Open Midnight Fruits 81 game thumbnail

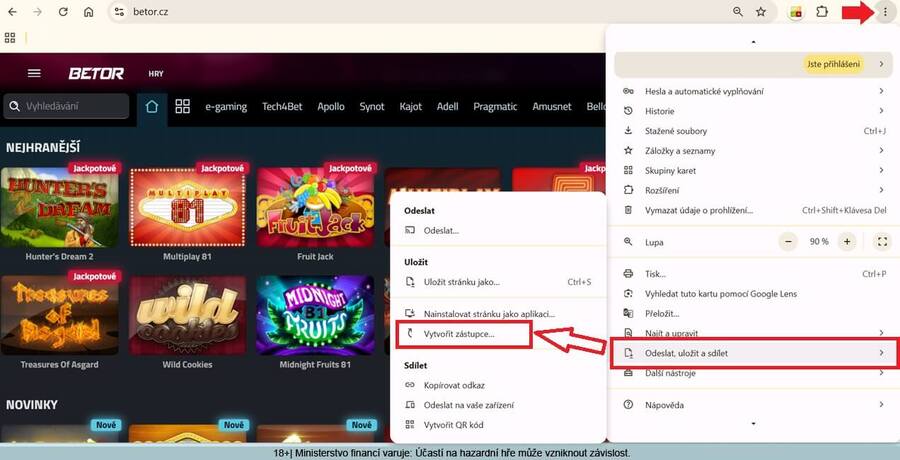[x=315, y=315]
